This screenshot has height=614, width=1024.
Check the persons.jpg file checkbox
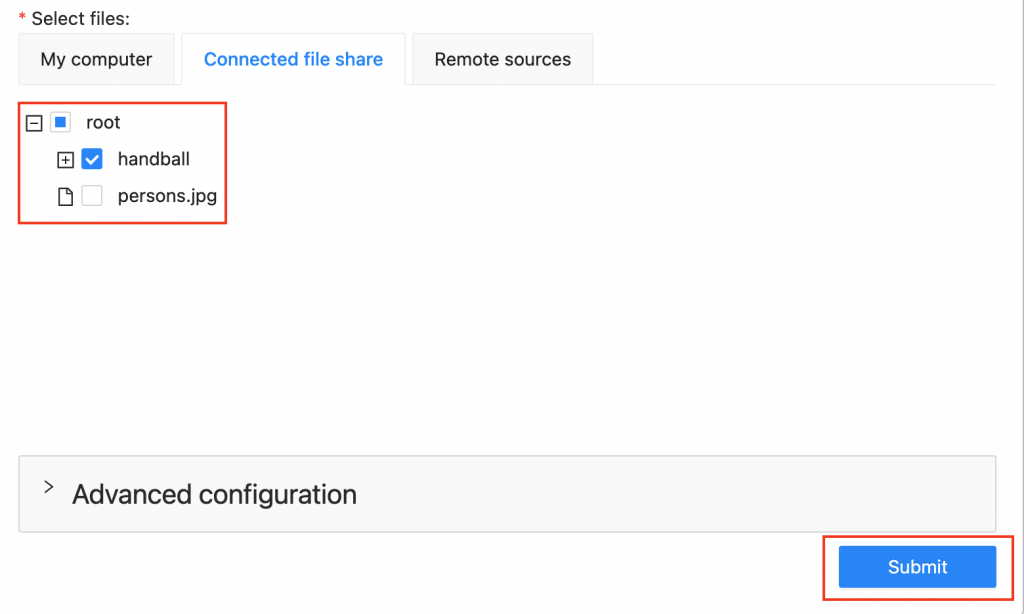[92, 195]
